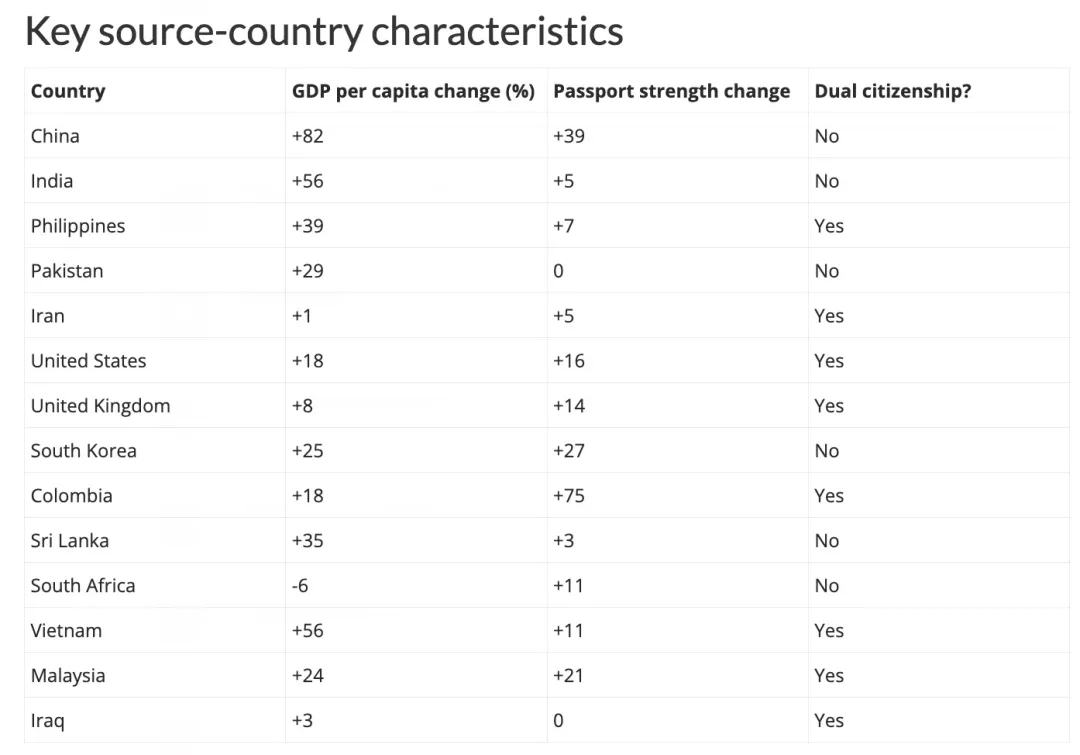Click the Iran country cell
This screenshot has height=755, width=1080.
(47, 316)
